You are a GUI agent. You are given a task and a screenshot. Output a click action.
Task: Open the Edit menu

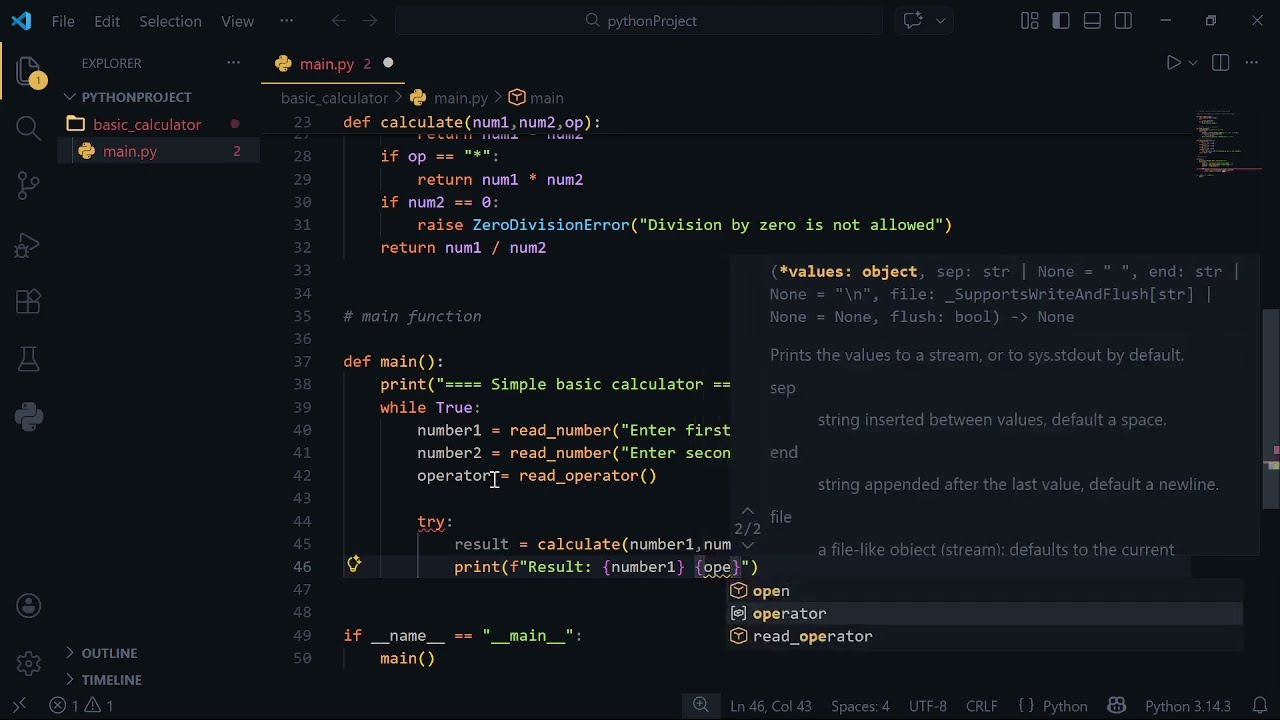107,20
